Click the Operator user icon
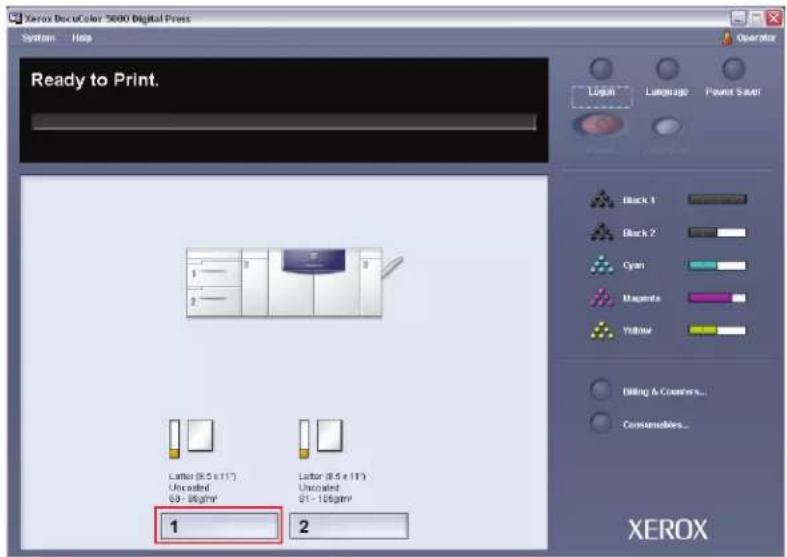The height and width of the screenshot is (557, 787). (x=727, y=38)
